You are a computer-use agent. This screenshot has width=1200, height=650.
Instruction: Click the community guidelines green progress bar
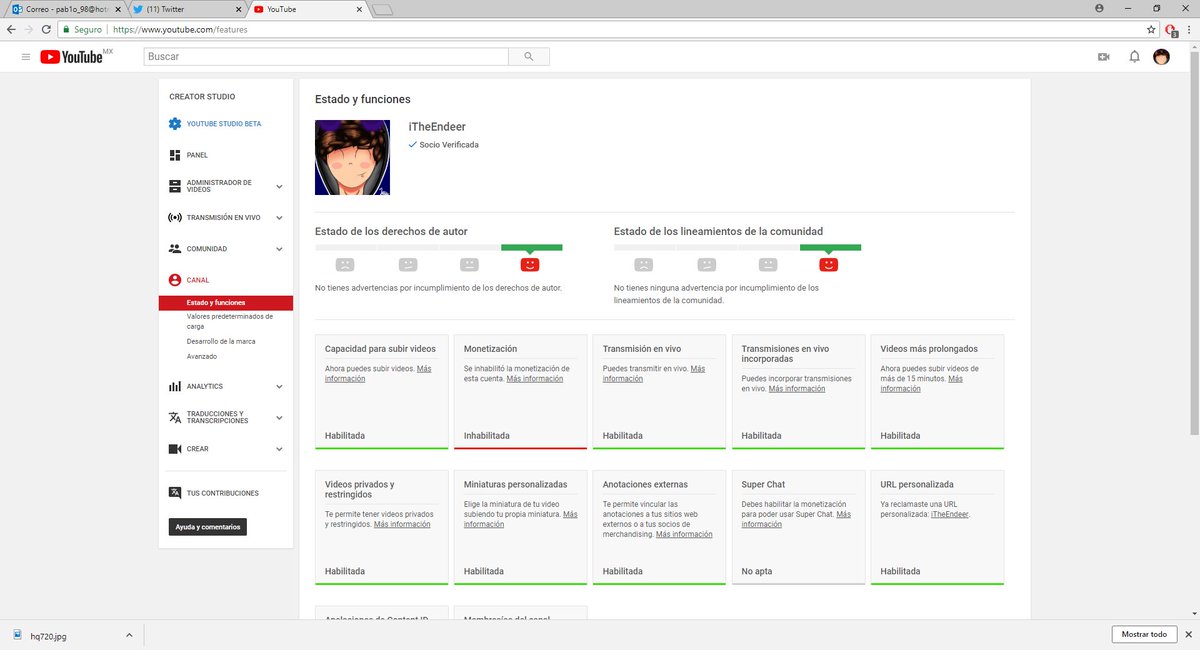830,247
